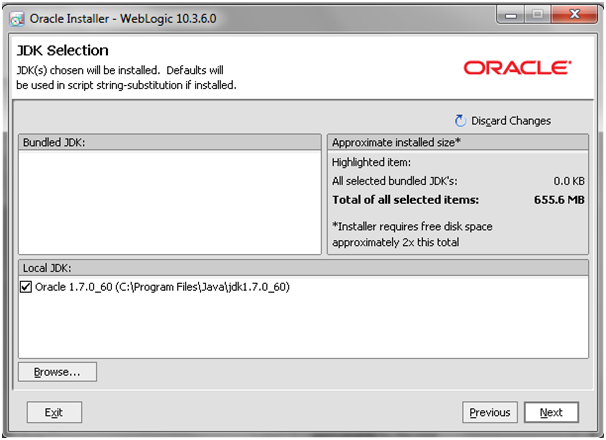Click the empty Bundled JDK list box
Image resolution: width=606 pixels, height=440 pixels.
pyautogui.click(x=170, y=203)
